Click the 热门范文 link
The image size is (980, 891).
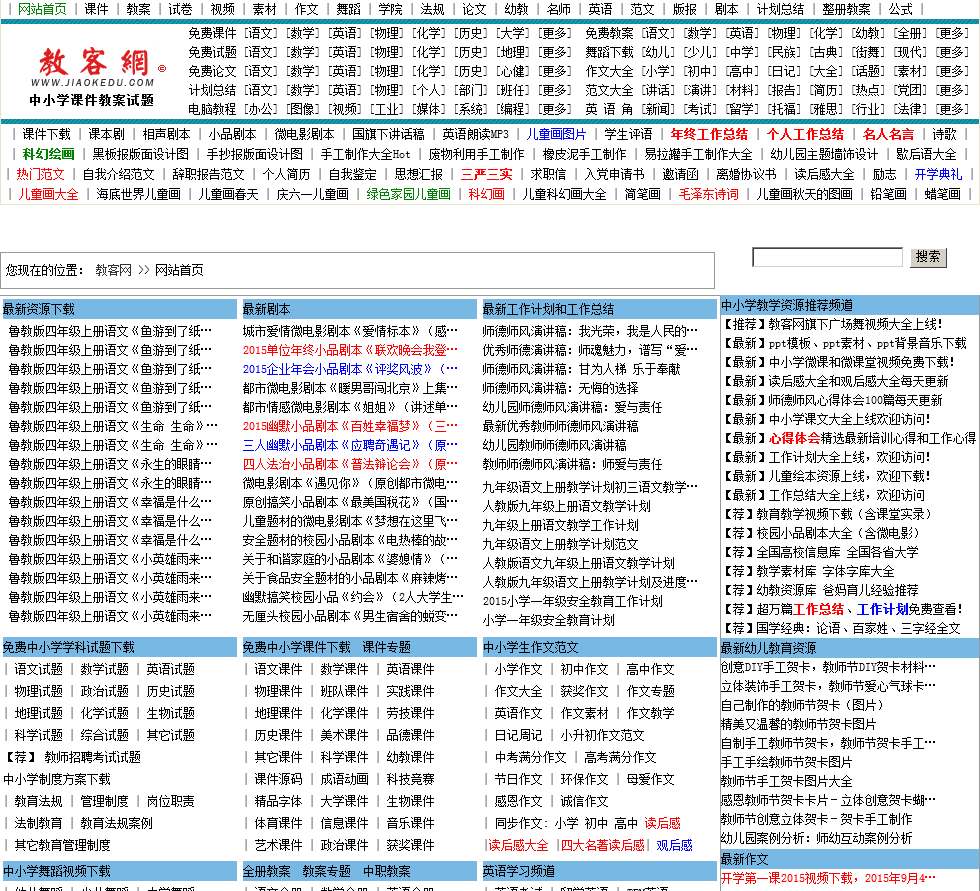[40, 174]
